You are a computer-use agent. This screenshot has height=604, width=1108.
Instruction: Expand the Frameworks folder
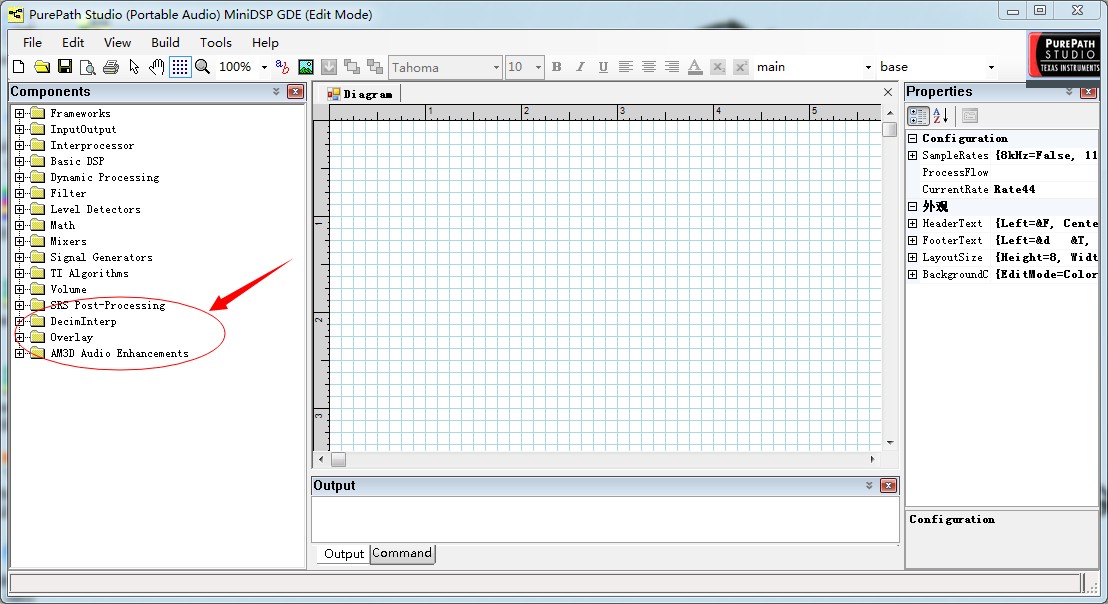point(20,113)
